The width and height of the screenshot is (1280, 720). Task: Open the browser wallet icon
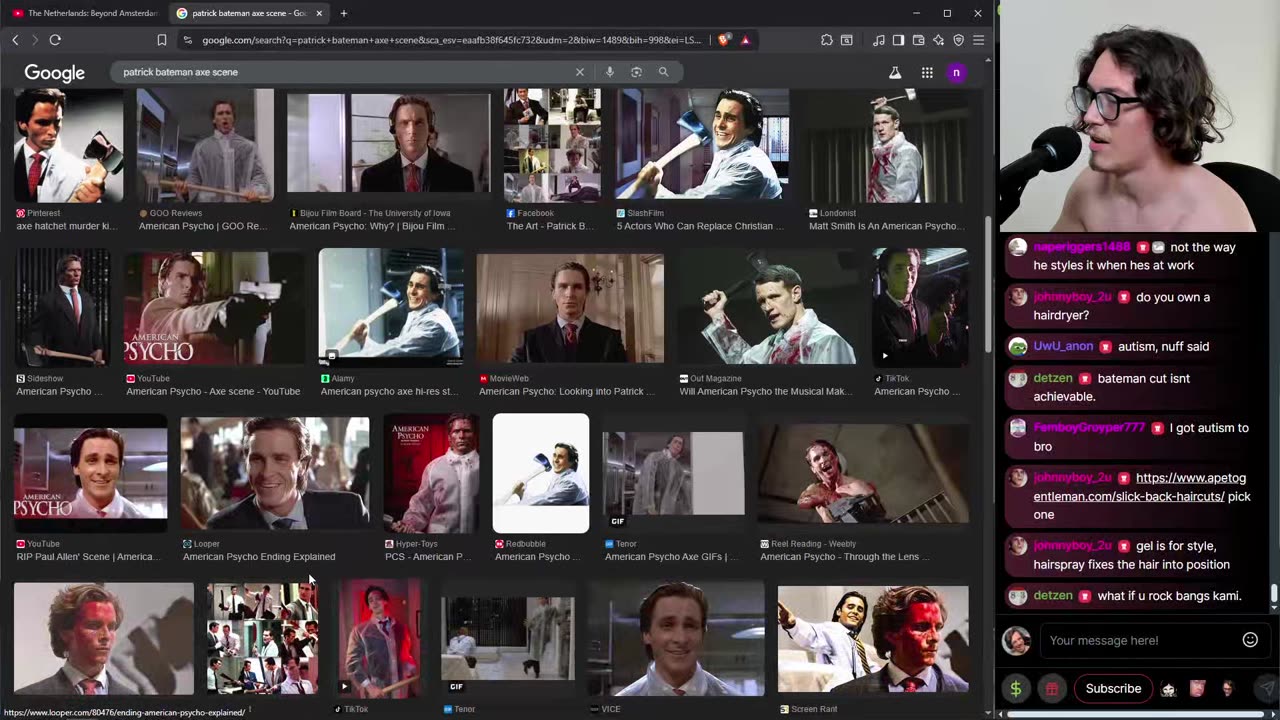click(918, 40)
